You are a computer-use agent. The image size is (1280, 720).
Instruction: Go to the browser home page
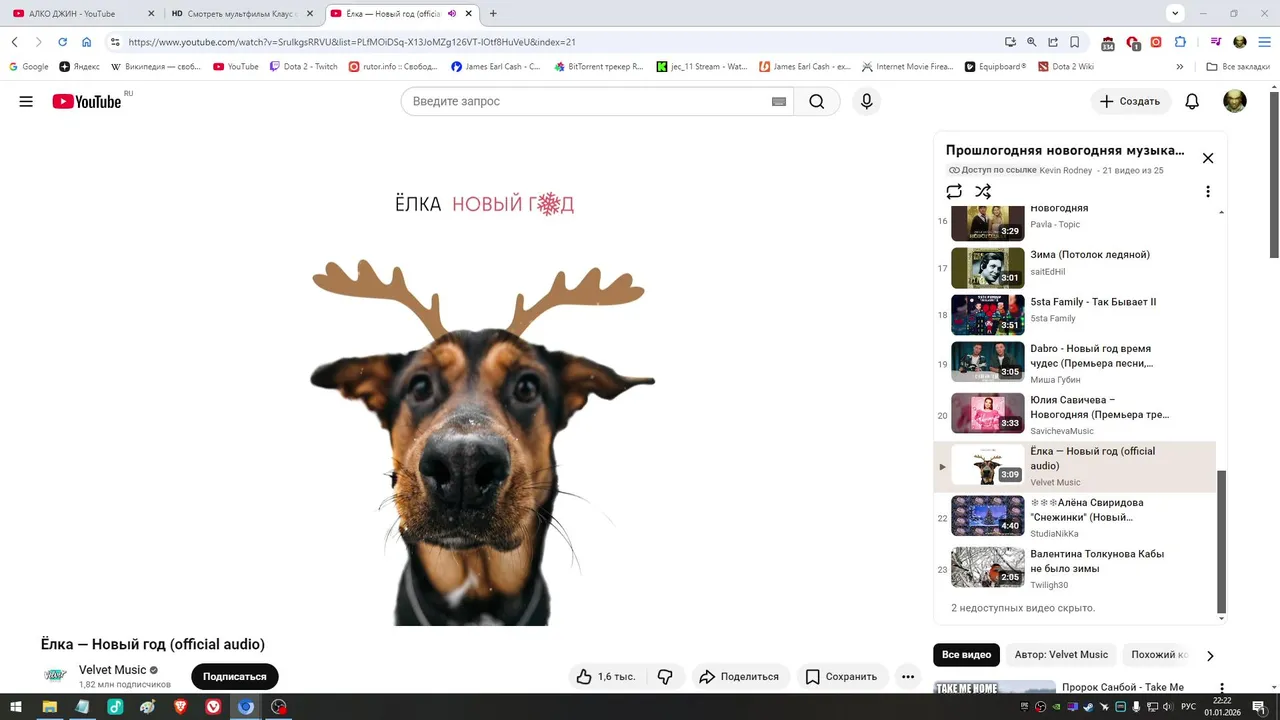pyautogui.click(x=86, y=42)
